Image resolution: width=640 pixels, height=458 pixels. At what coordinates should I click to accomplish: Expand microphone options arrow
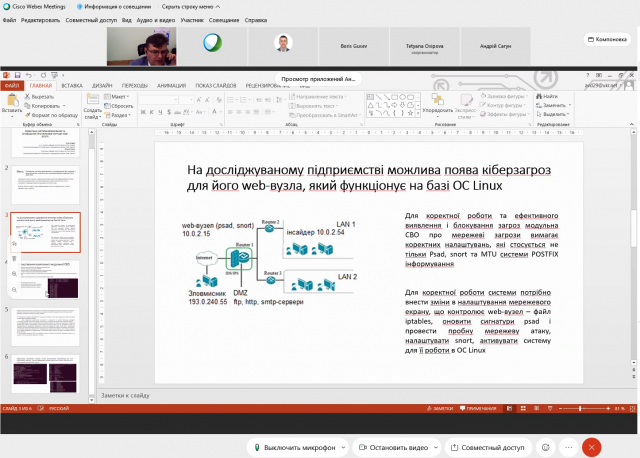[x=343, y=447]
